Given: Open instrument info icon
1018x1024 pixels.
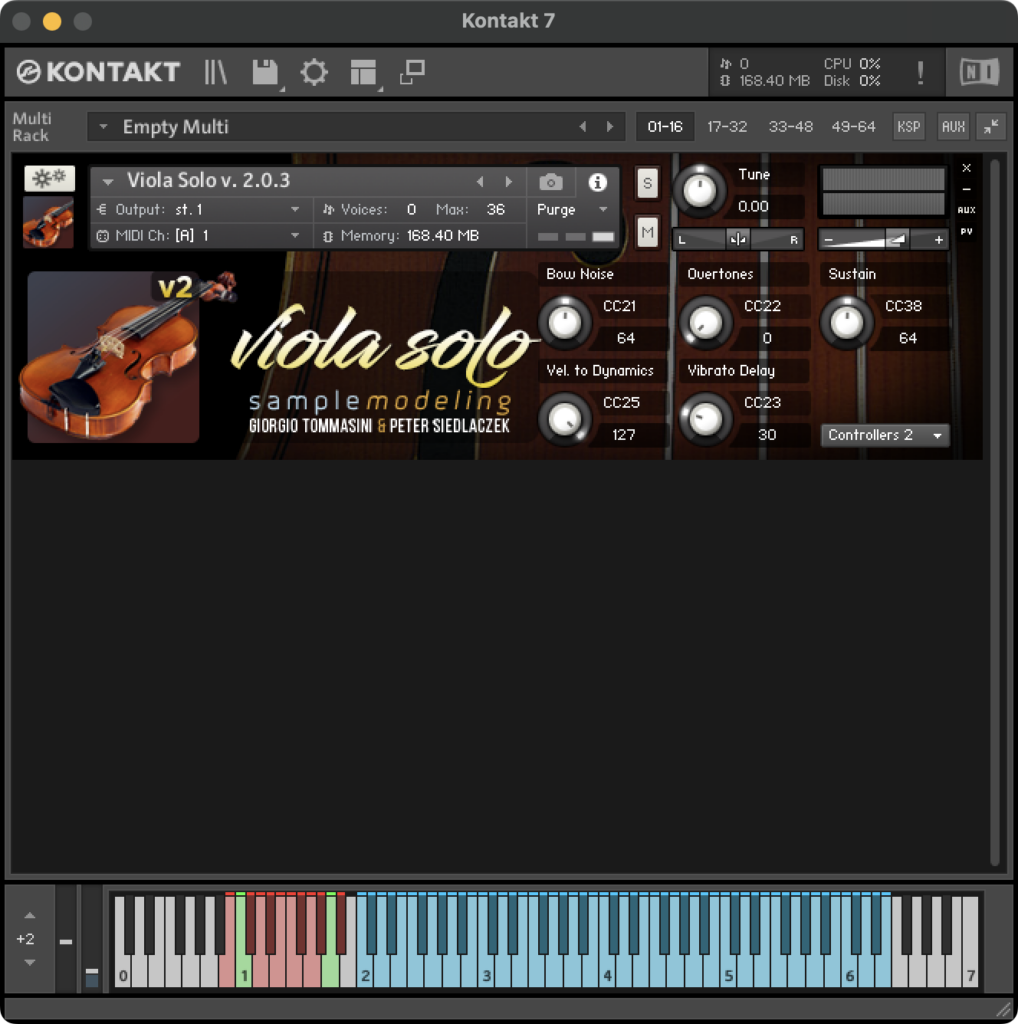Looking at the screenshot, I should (x=597, y=182).
